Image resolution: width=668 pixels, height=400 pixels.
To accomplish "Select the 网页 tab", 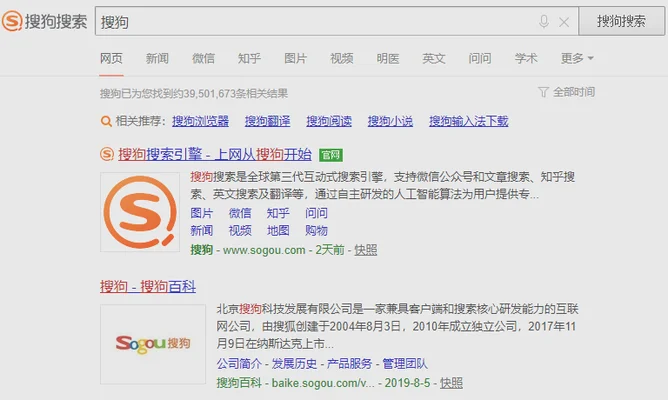I will pos(111,58).
